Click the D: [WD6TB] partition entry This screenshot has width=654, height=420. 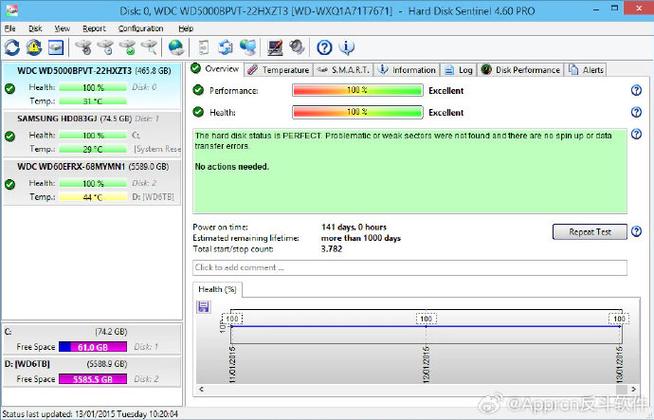[92, 372]
